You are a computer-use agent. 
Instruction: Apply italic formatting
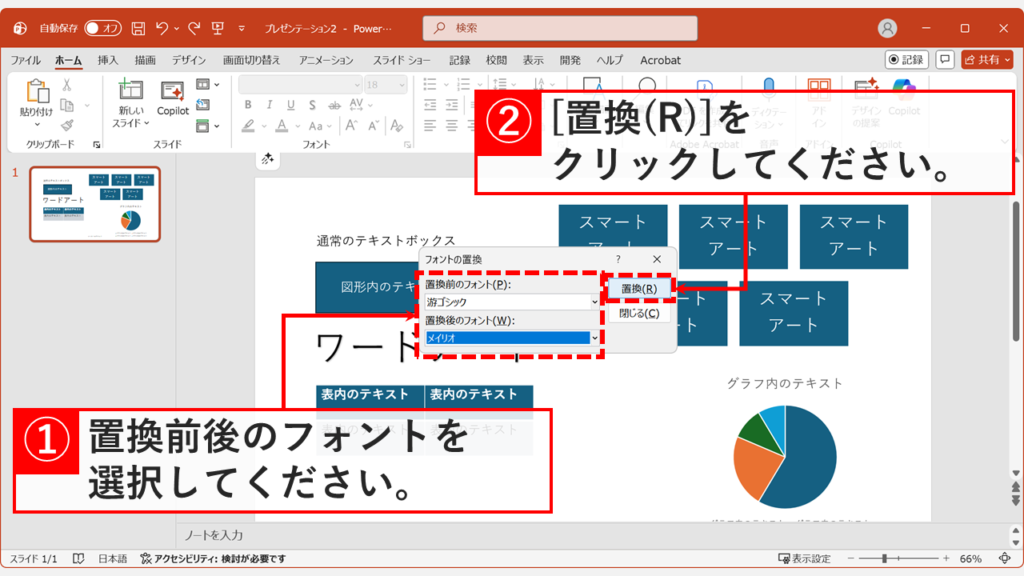(x=270, y=104)
